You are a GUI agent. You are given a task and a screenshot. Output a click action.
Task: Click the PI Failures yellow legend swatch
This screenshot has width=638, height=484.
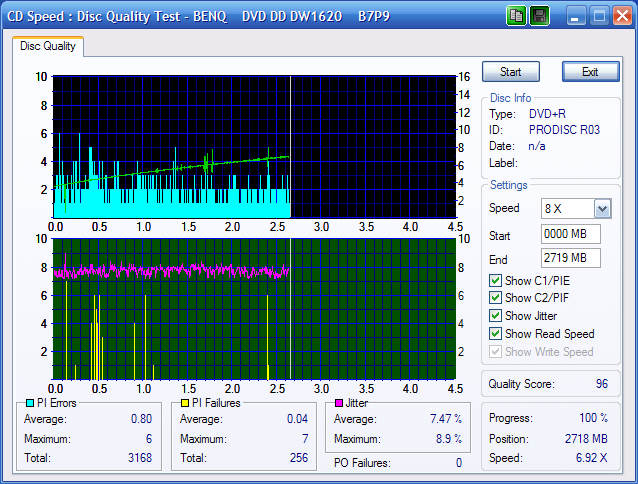click(185, 403)
